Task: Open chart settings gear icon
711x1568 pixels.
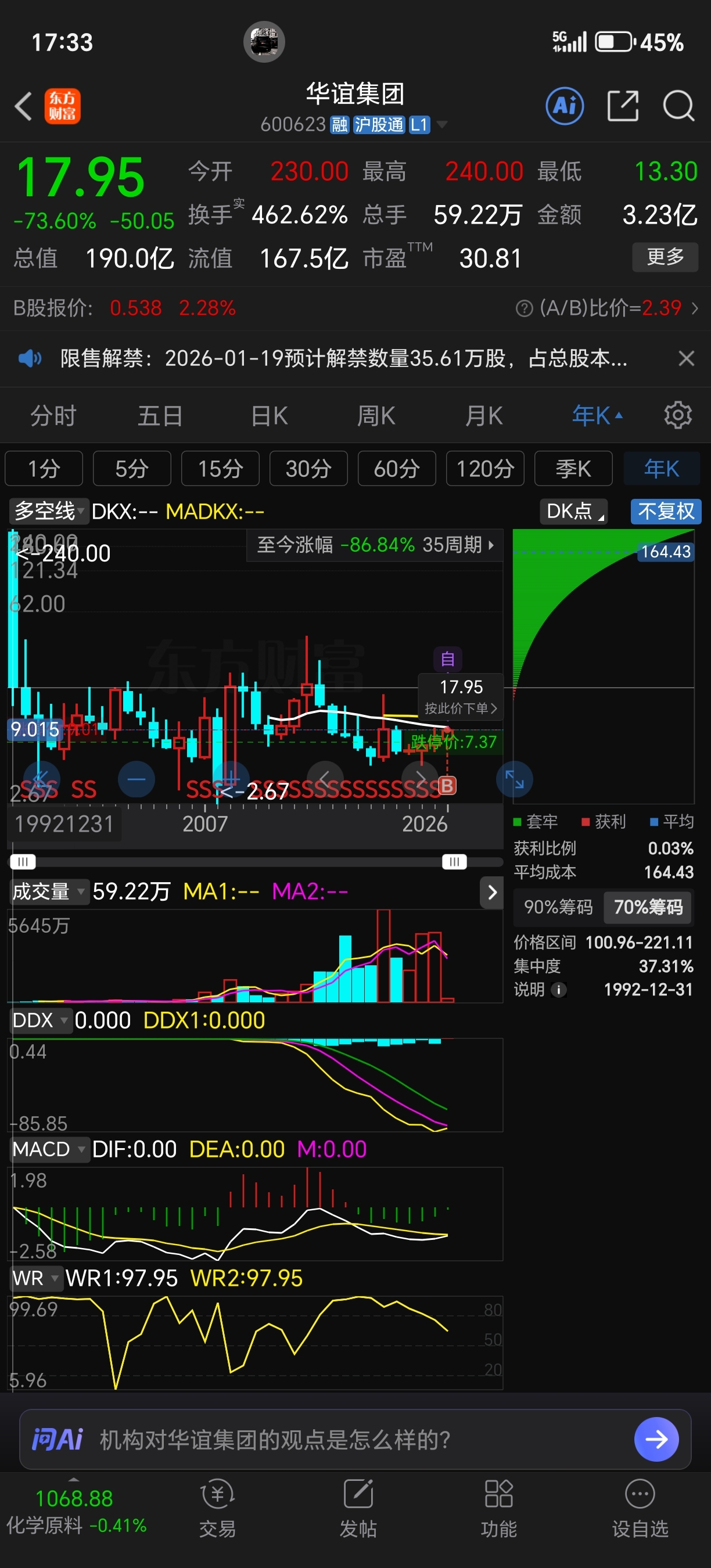Action: pyautogui.click(x=677, y=416)
